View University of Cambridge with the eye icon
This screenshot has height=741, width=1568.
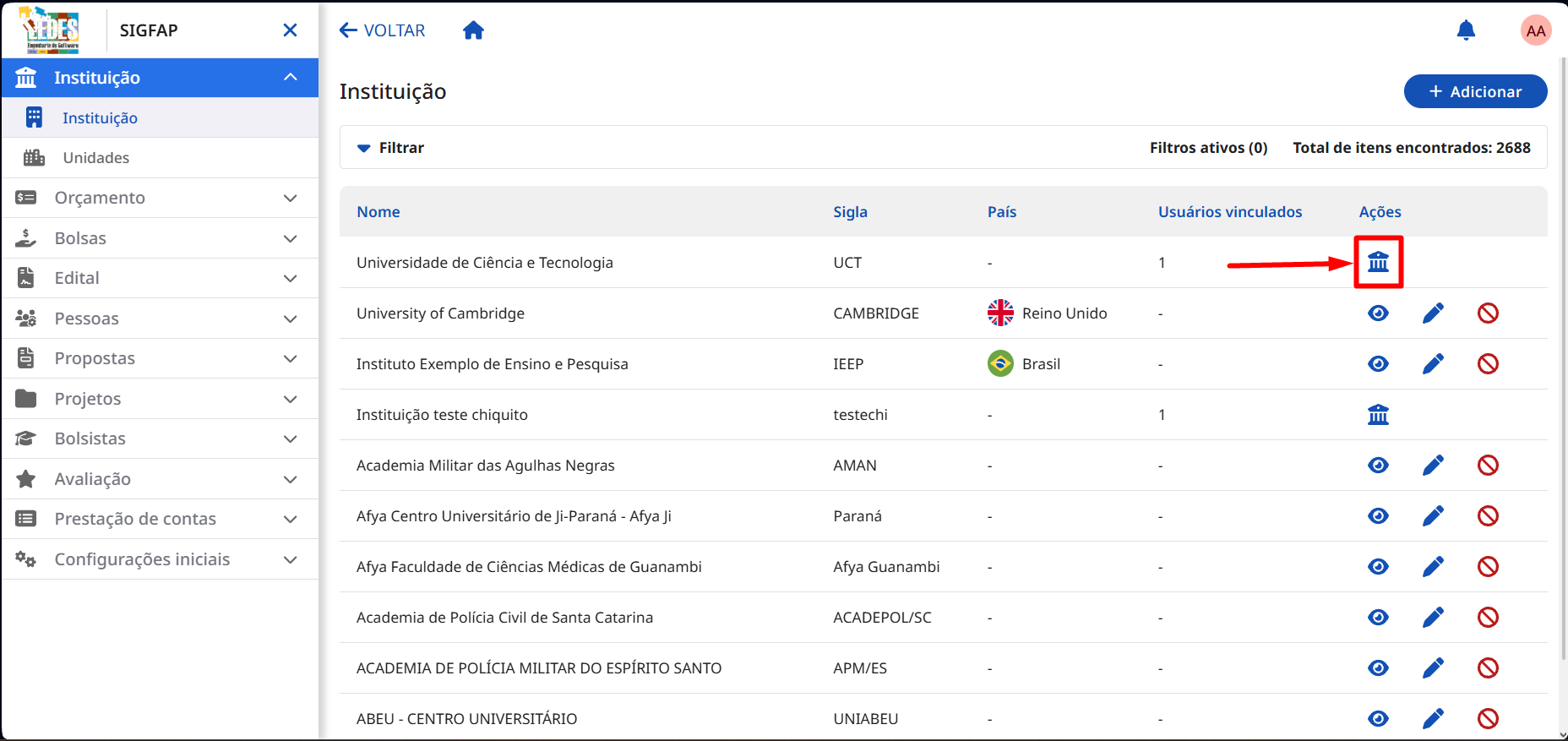click(x=1378, y=313)
